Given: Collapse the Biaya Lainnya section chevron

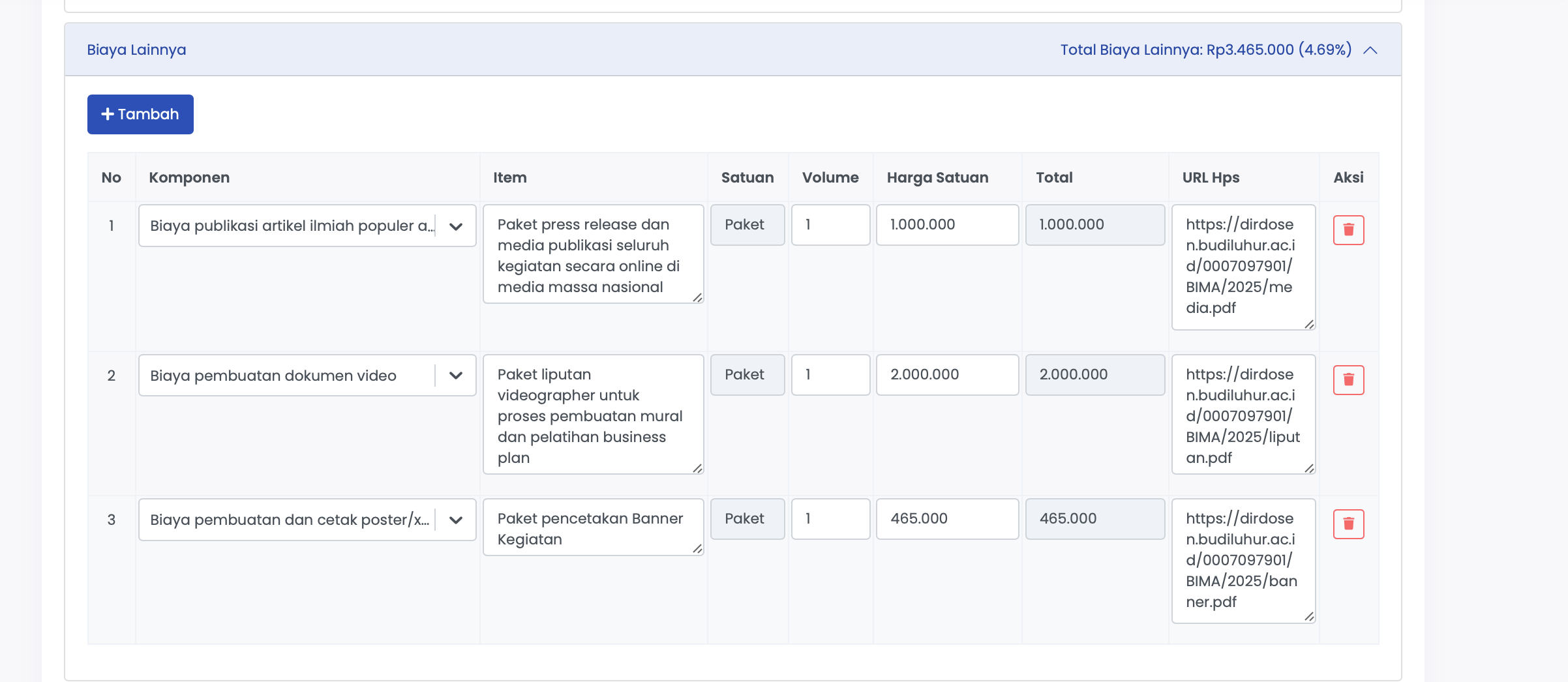Looking at the screenshot, I should 1370,50.
